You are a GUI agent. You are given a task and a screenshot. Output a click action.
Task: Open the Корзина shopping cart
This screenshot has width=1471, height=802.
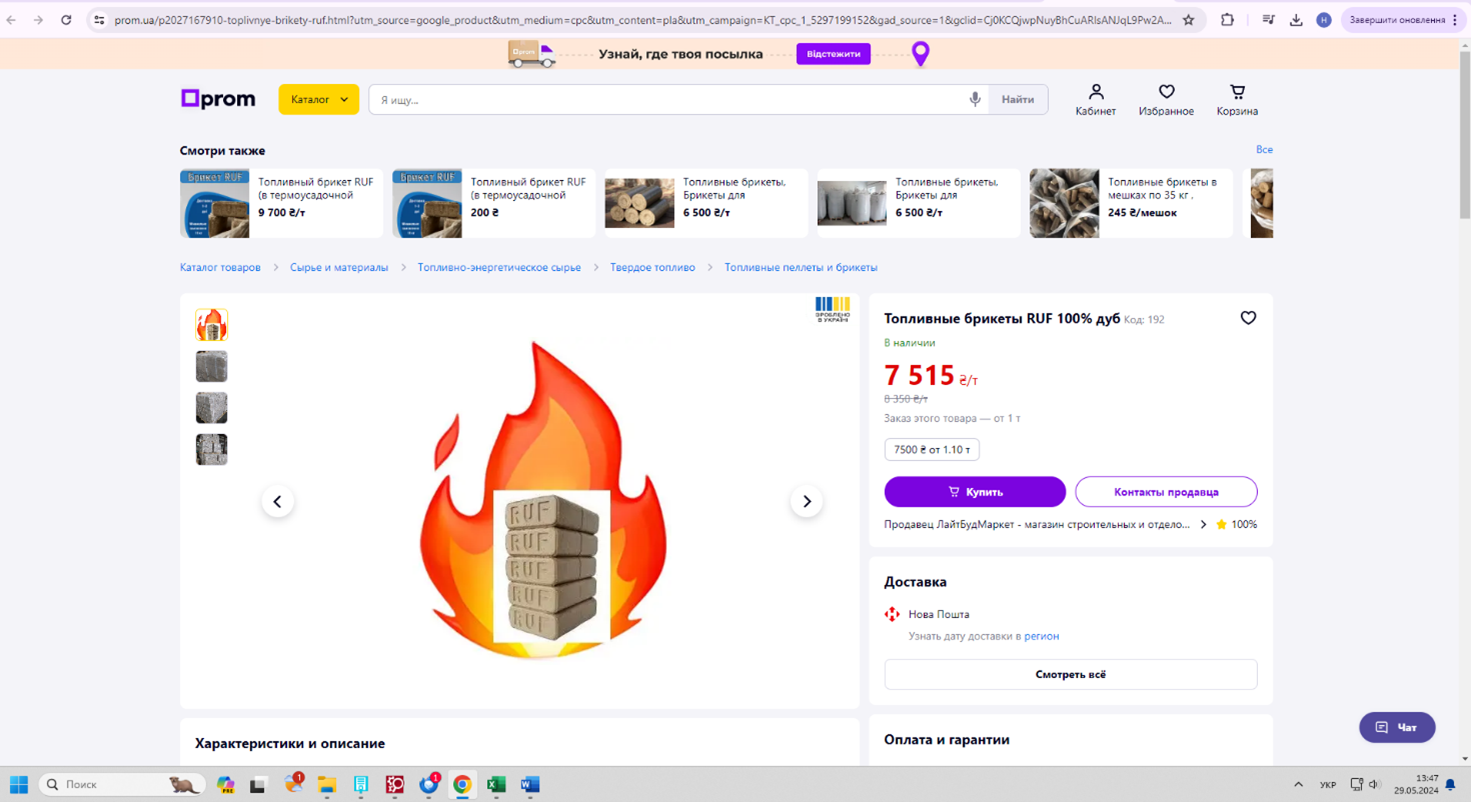[x=1237, y=100]
